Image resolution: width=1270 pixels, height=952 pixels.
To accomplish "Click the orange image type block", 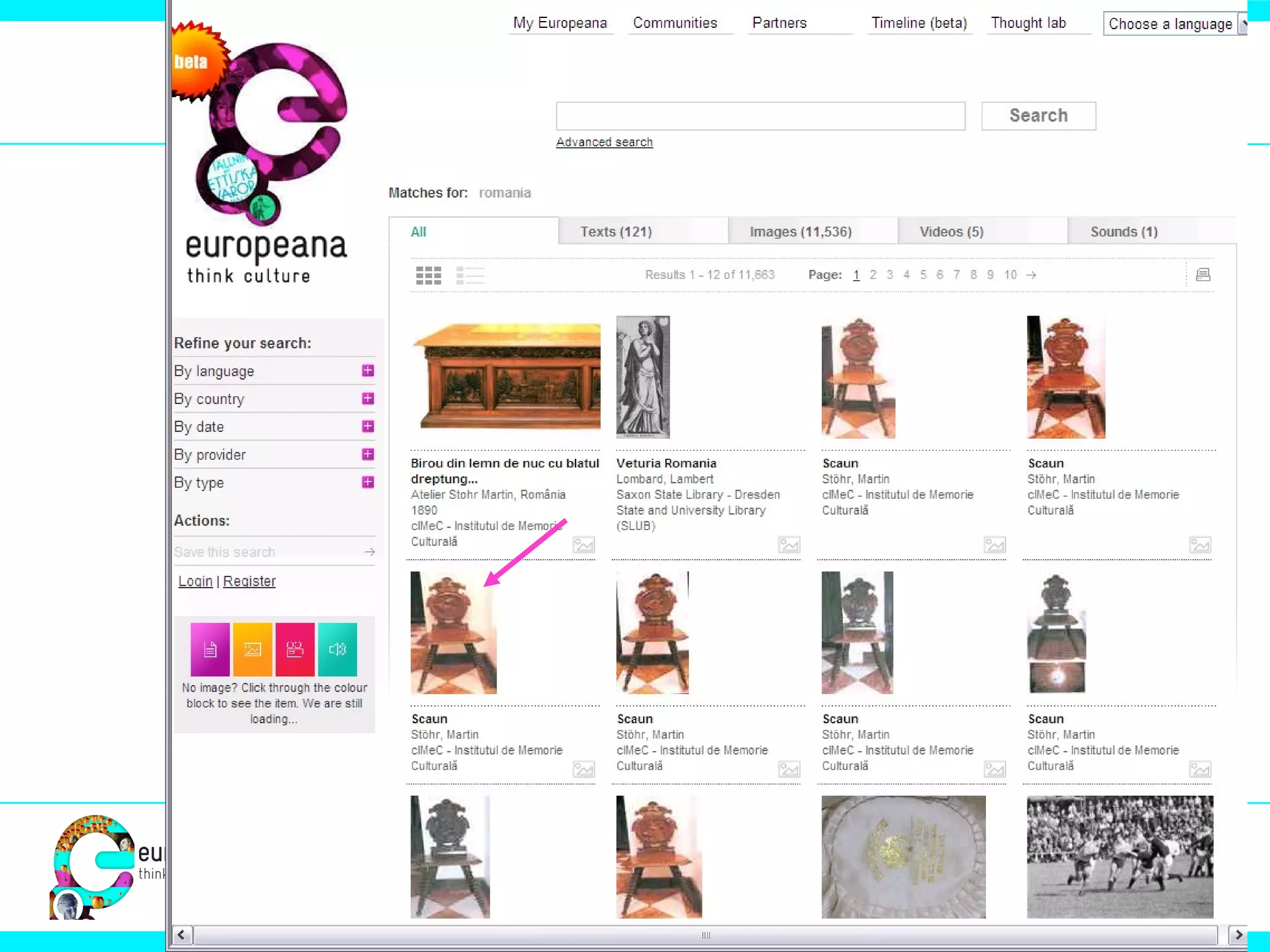I will pyautogui.click(x=252, y=649).
